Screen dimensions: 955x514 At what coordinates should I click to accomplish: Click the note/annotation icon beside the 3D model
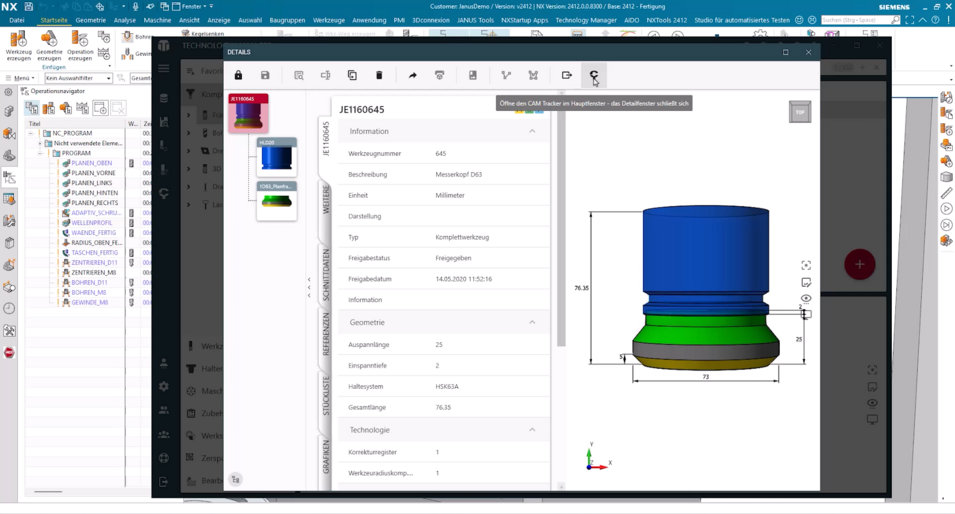806,282
